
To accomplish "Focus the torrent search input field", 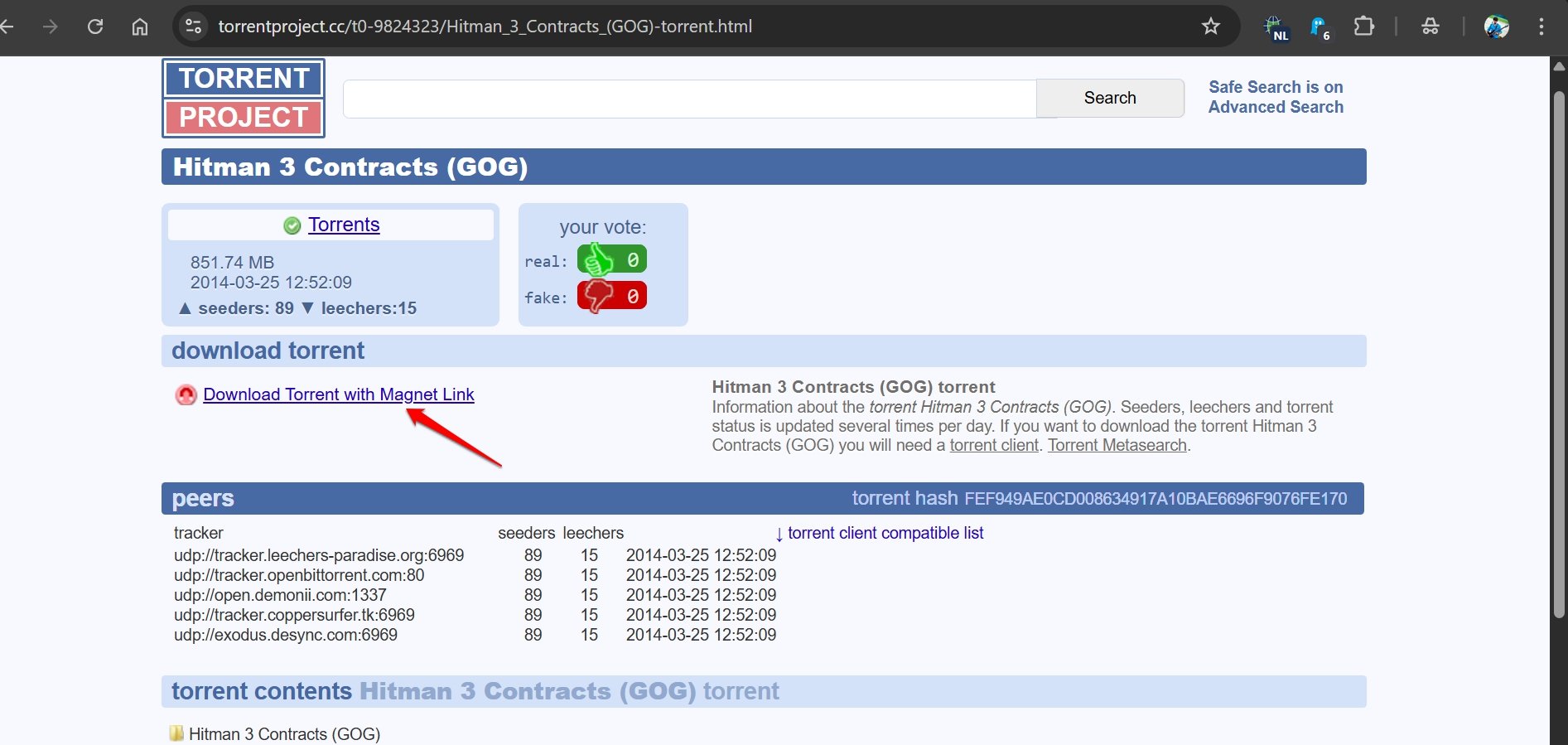I will pyautogui.click(x=689, y=99).
